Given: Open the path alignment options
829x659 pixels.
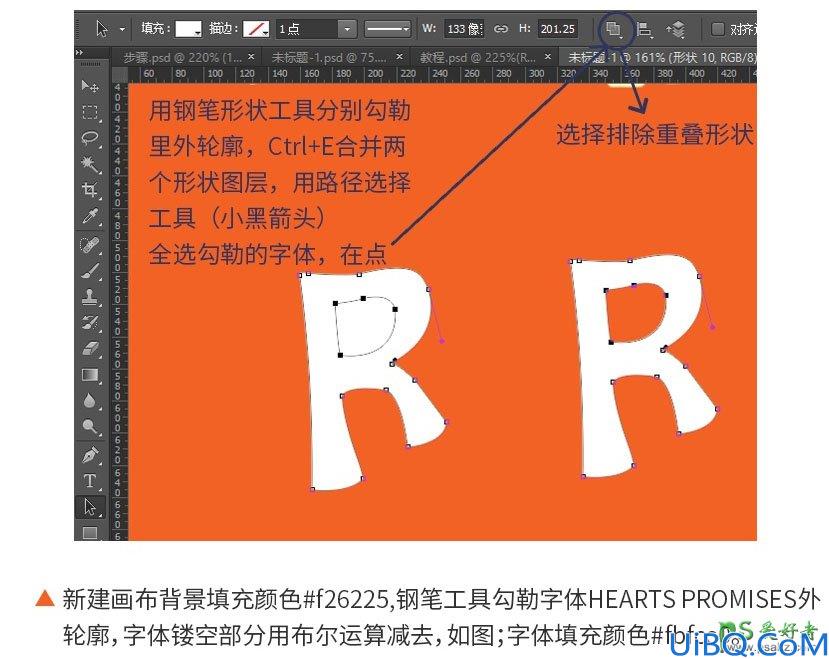Looking at the screenshot, I should tap(644, 30).
